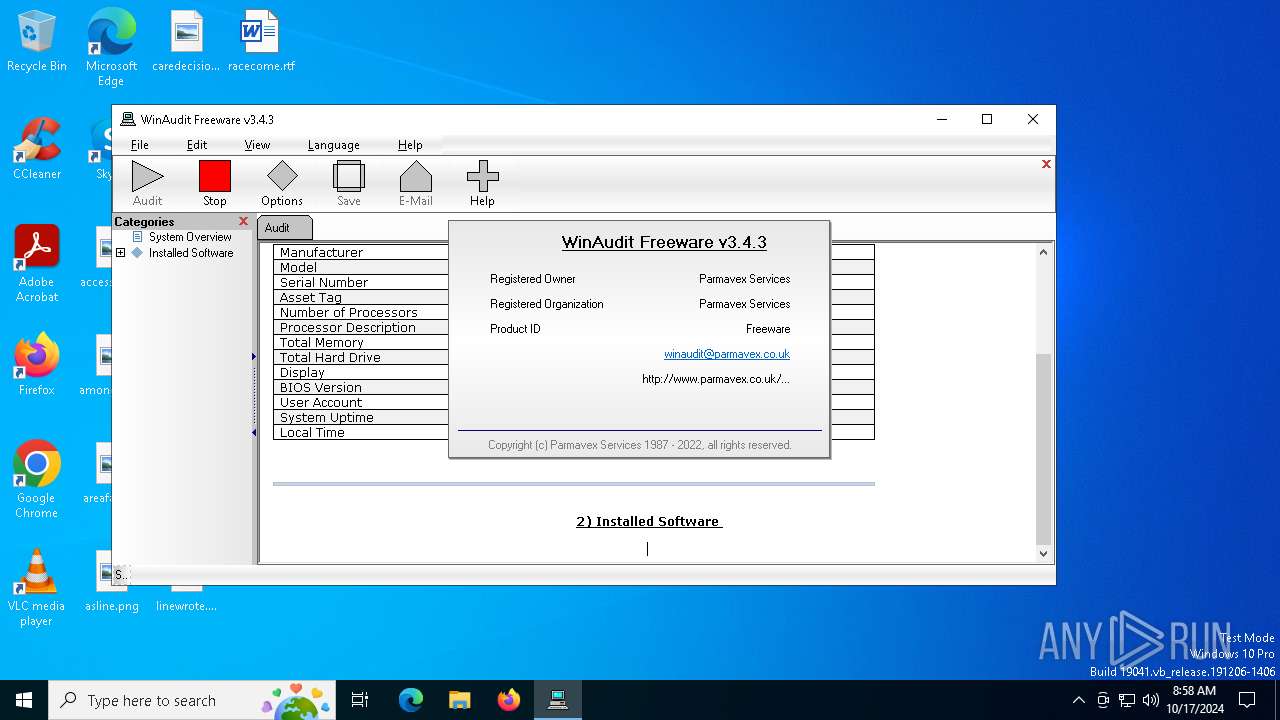Open the notification center icon
Image resolution: width=1280 pixels, height=720 pixels.
click(x=1247, y=700)
